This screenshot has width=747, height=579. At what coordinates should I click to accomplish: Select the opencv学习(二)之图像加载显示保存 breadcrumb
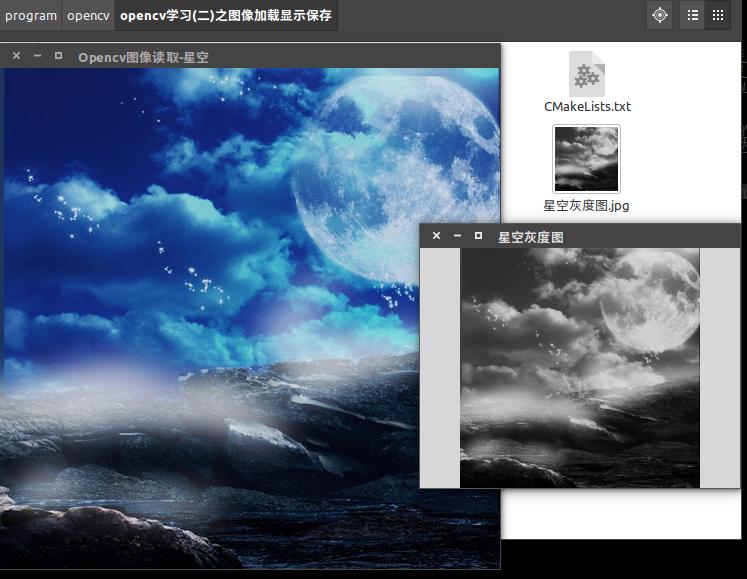coord(226,16)
